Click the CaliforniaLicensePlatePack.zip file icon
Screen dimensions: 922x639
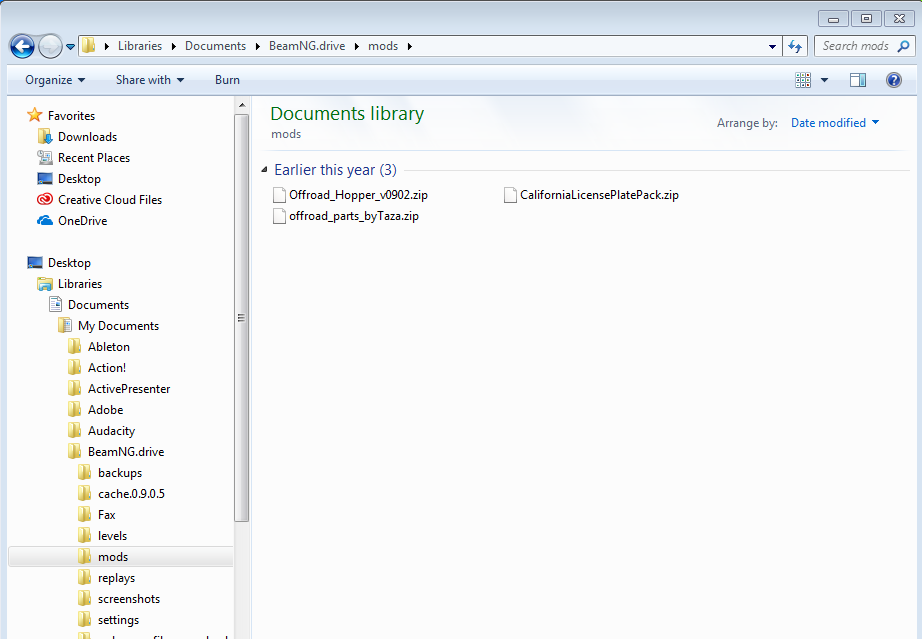[x=510, y=195]
